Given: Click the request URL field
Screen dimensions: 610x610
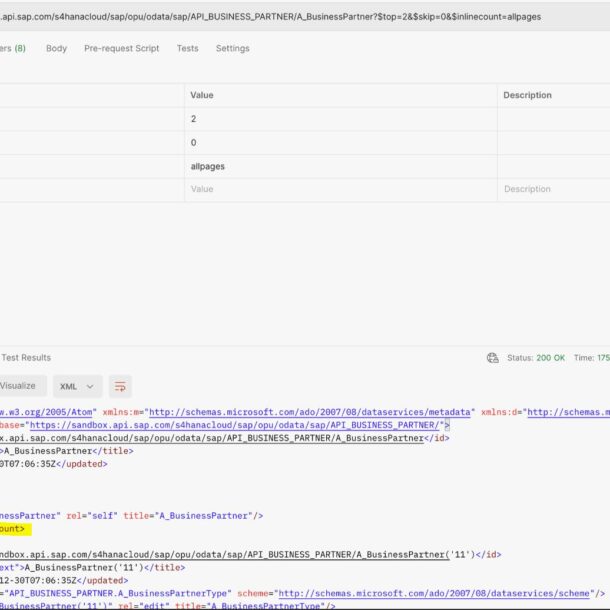Looking at the screenshot, I should point(305,17).
